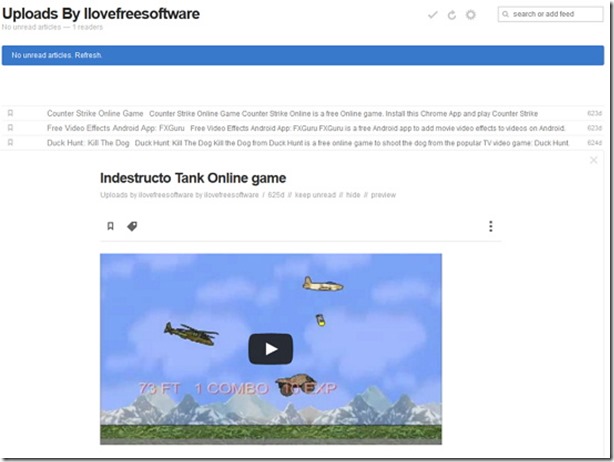Click the preview link
The height and width of the screenshot is (462, 614).
pyautogui.click(x=383, y=195)
